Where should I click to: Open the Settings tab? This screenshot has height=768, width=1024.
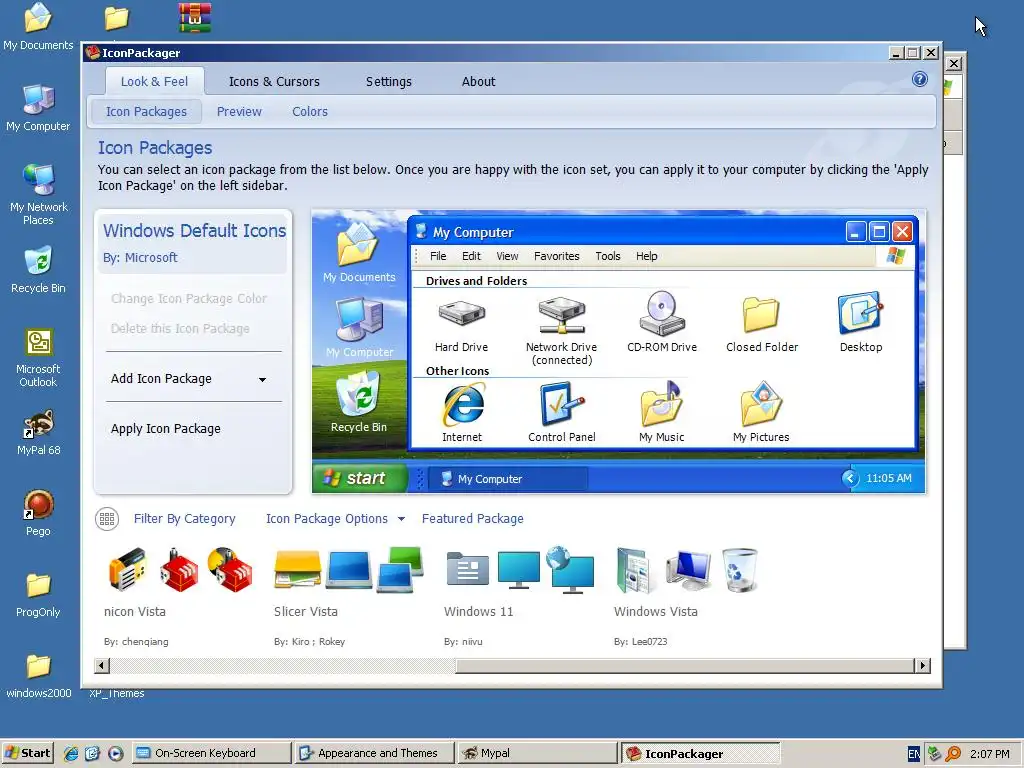[389, 82]
